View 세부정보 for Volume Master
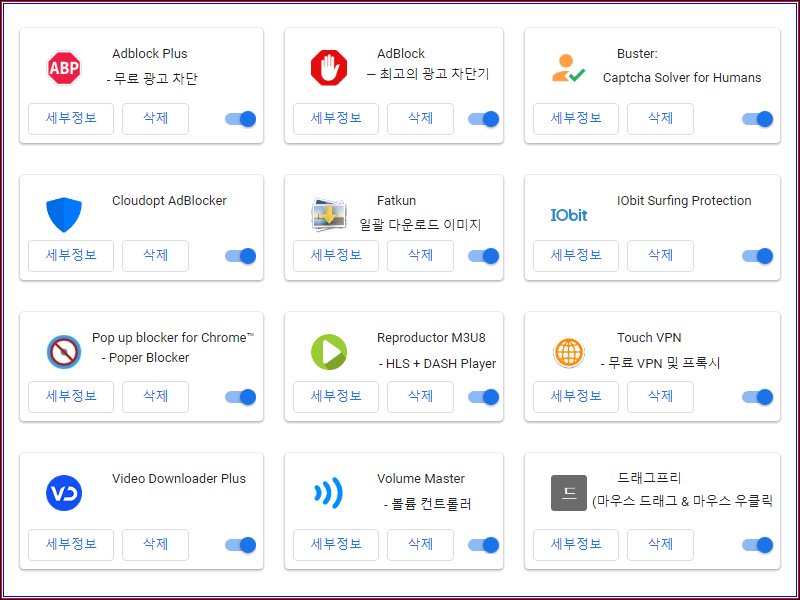800x600 pixels. [336, 545]
